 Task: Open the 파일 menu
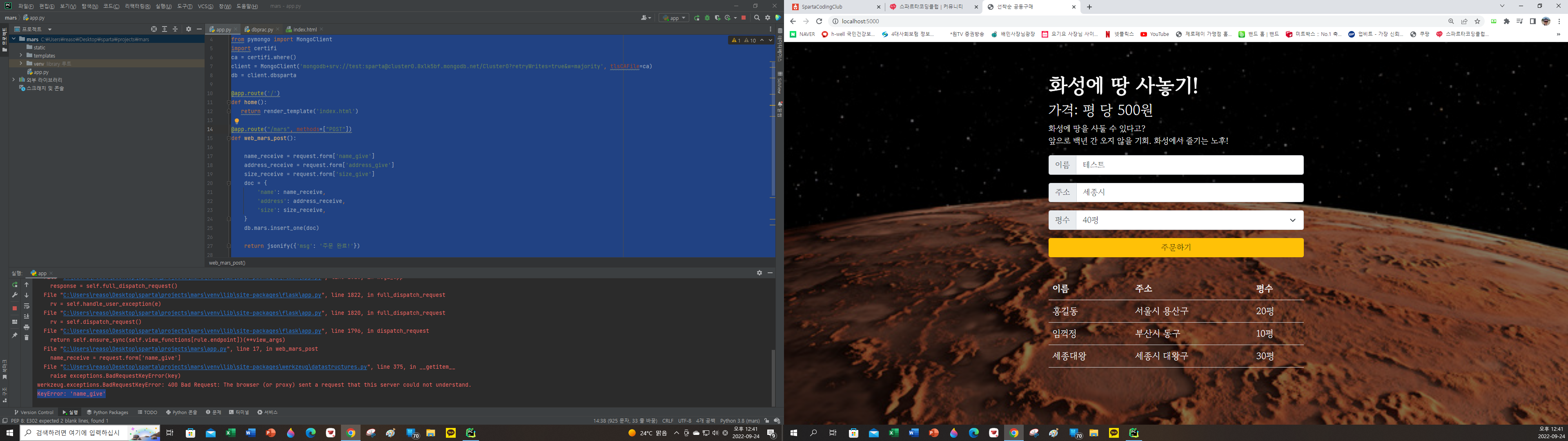pos(26,6)
